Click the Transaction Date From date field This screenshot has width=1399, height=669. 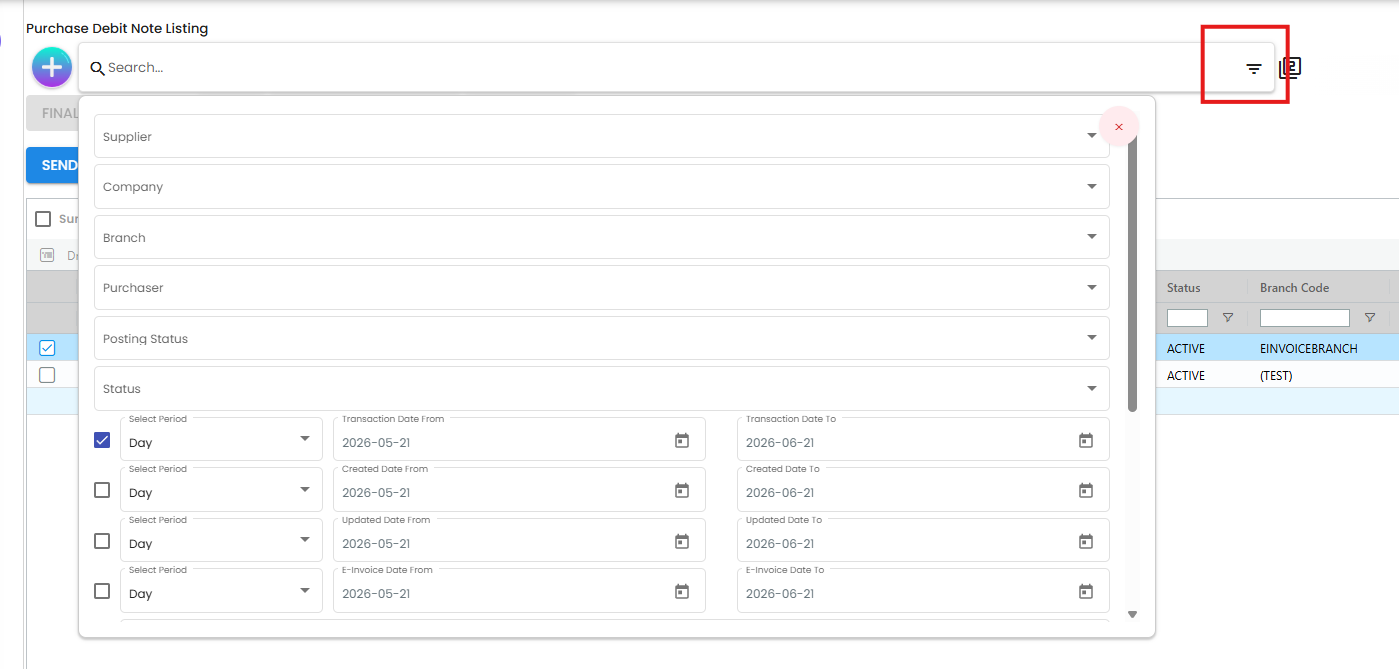click(519, 439)
